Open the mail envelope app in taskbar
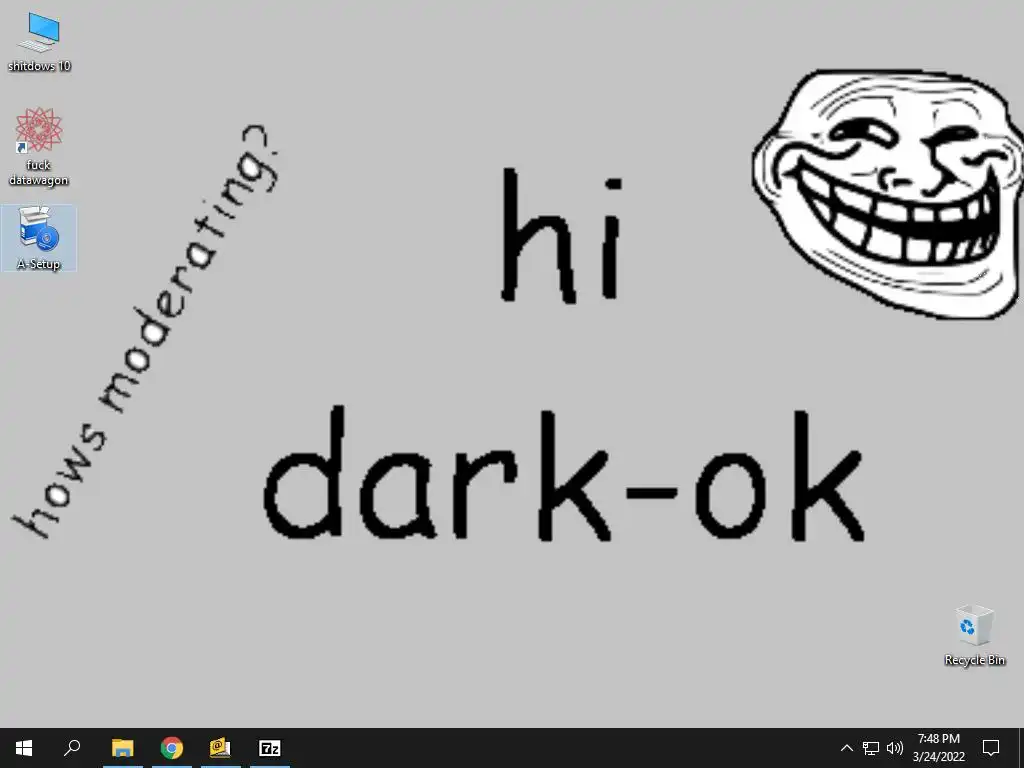 tap(221, 748)
